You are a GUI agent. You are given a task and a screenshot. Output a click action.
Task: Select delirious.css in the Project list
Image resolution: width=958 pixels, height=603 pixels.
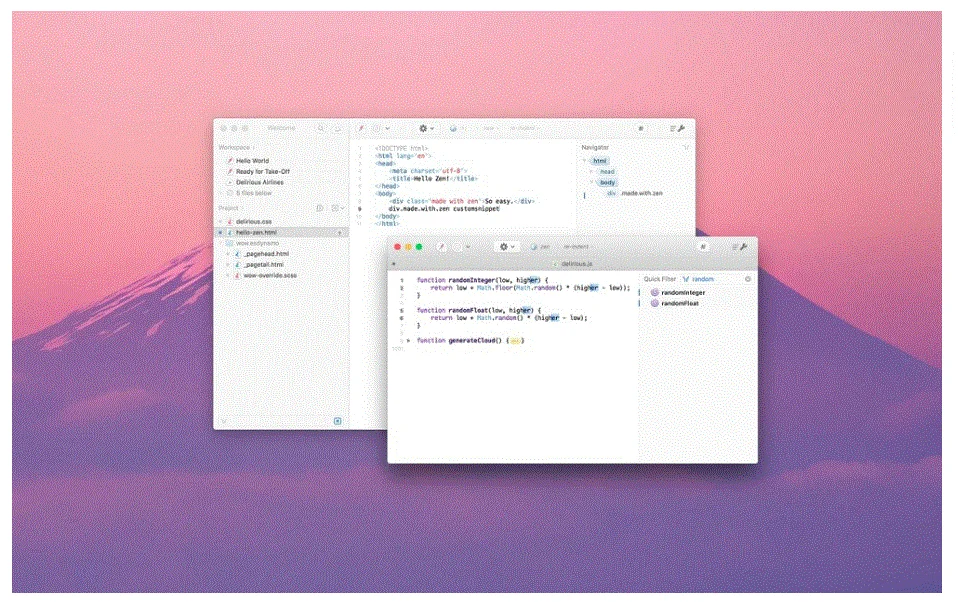point(254,222)
